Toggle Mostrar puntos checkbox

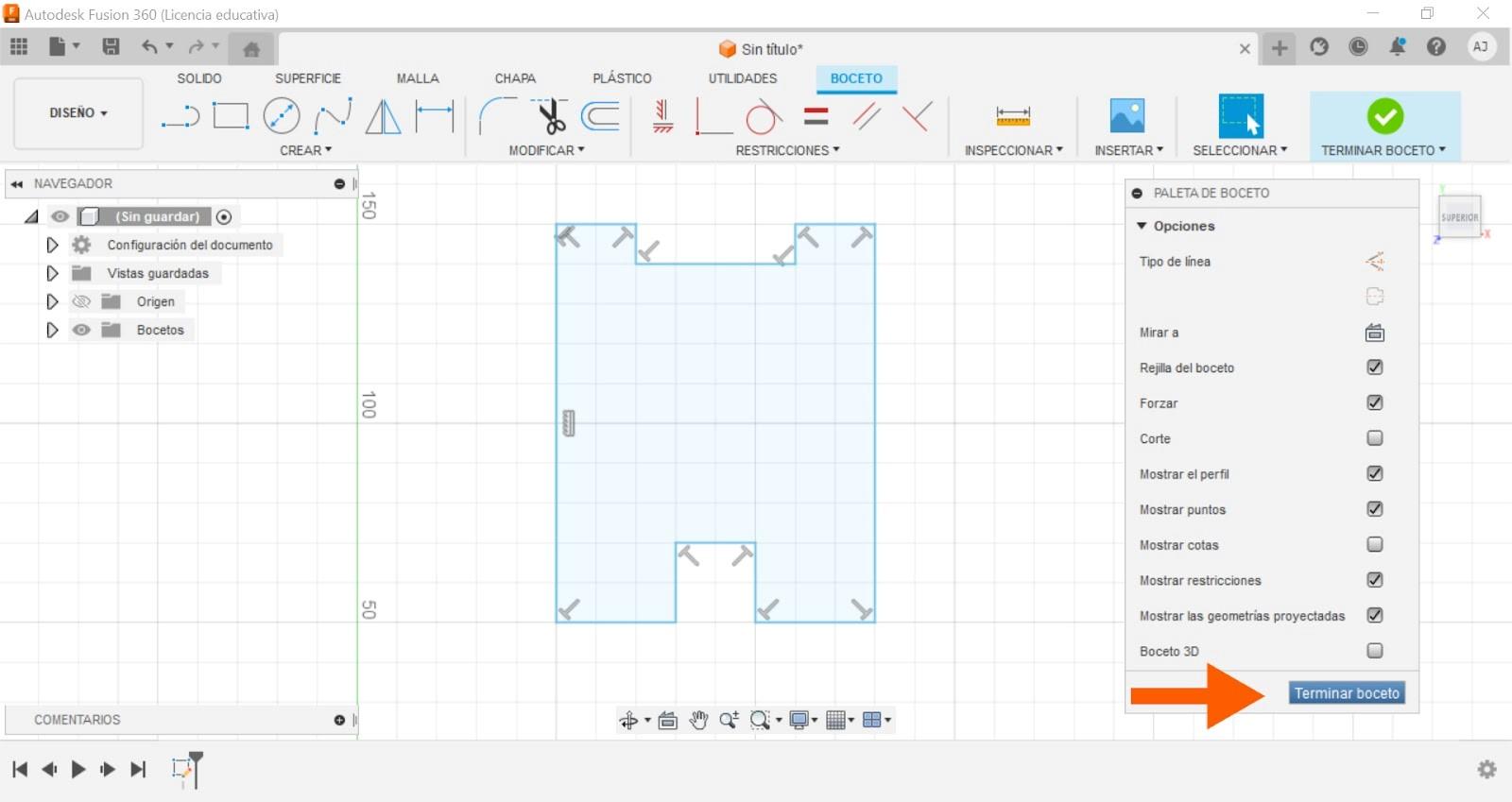[1375, 509]
